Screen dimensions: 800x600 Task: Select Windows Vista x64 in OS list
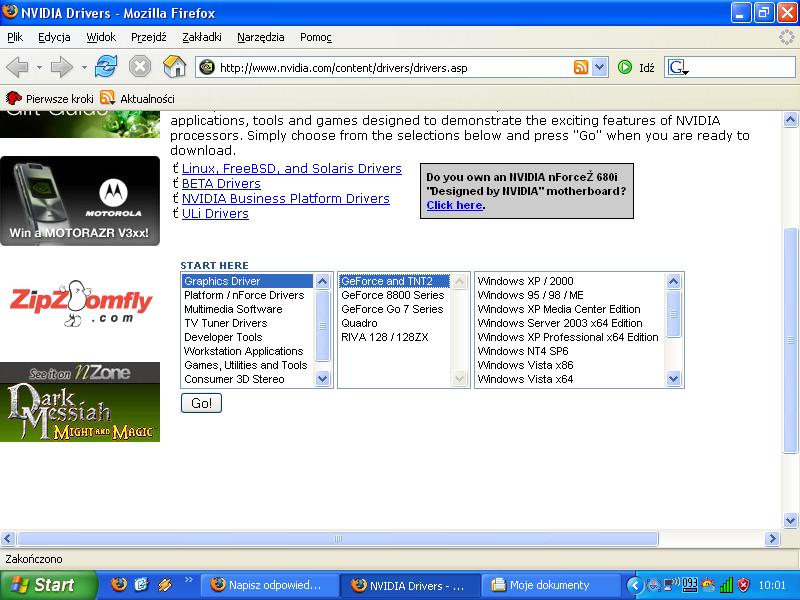[x=525, y=379]
